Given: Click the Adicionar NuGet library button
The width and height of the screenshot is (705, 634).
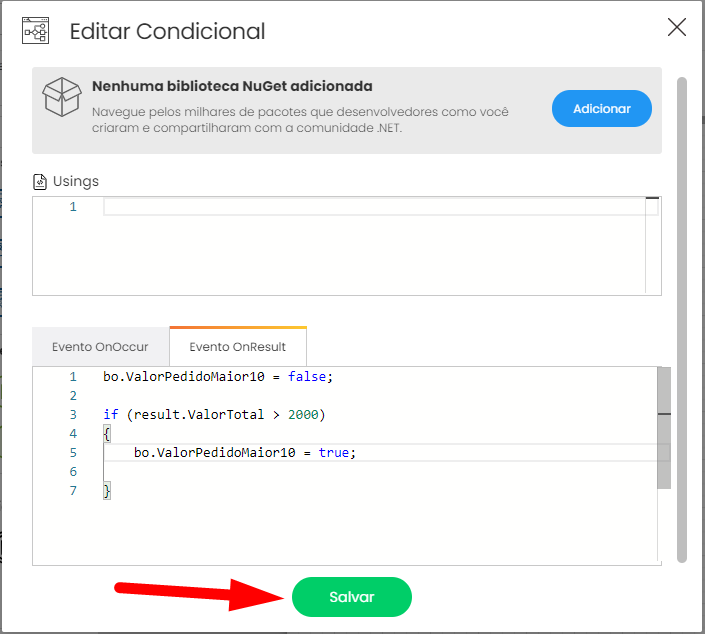Looking at the screenshot, I should [x=602, y=108].
